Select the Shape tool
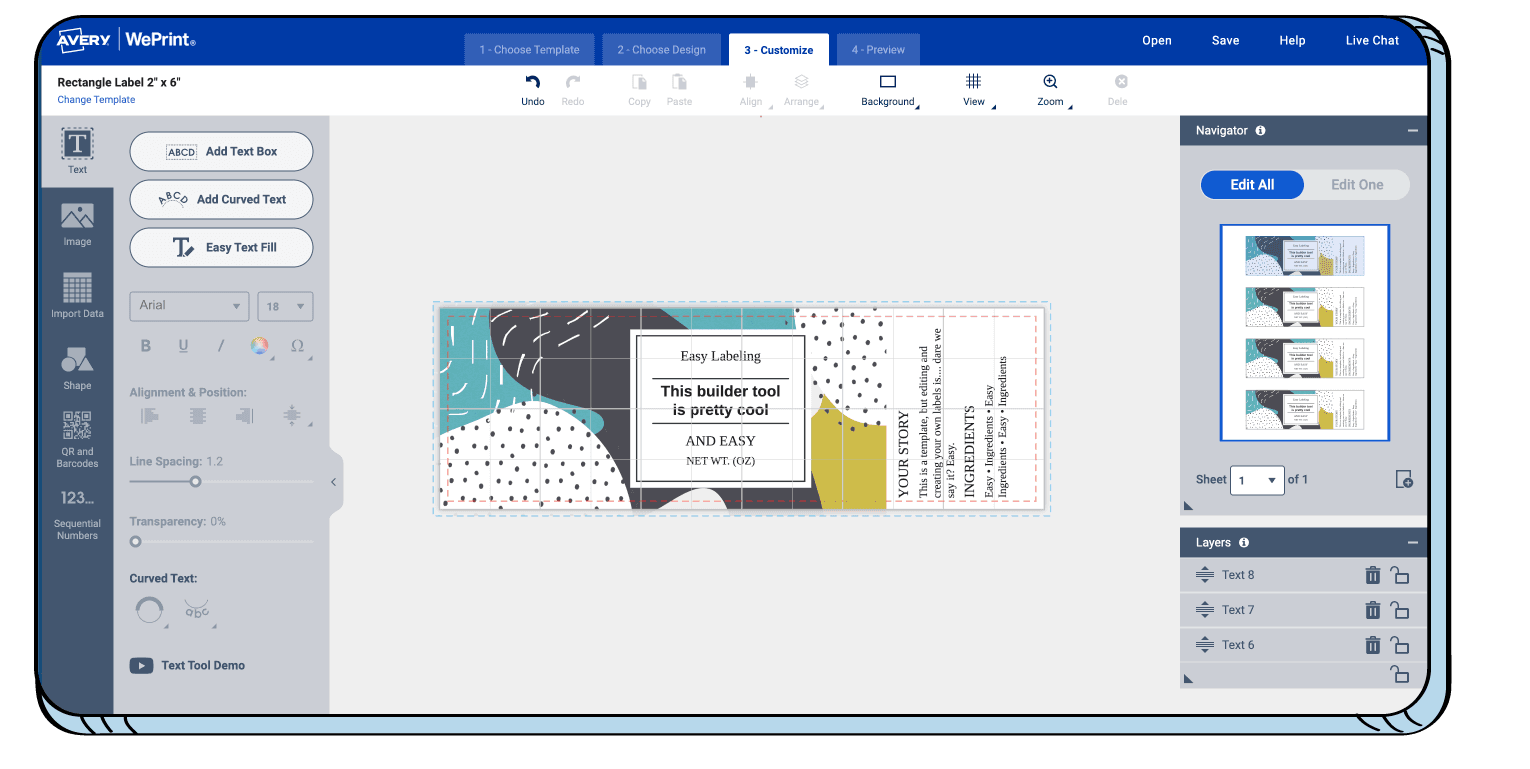 (x=77, y=368)
